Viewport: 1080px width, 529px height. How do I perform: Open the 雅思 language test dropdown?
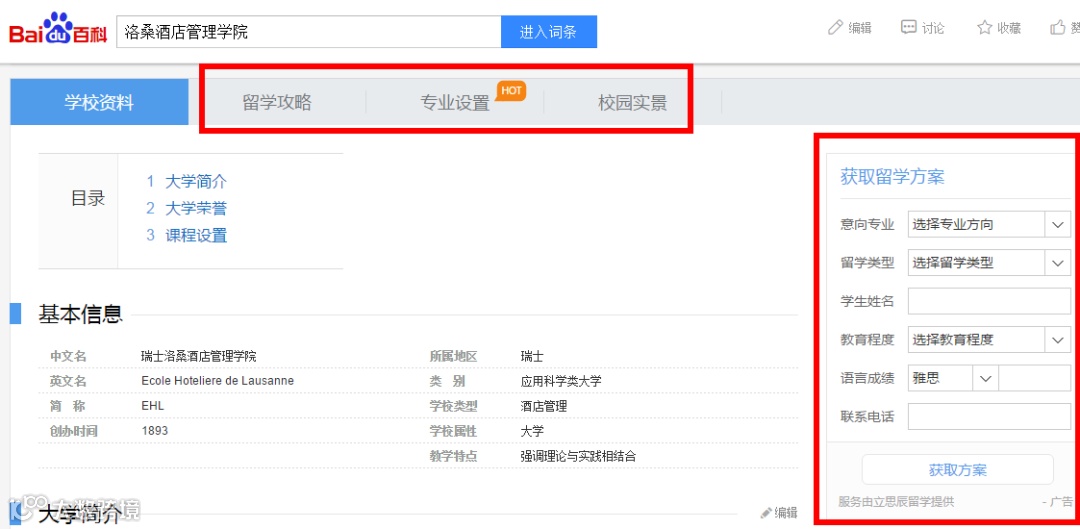[x=953, y=378]
